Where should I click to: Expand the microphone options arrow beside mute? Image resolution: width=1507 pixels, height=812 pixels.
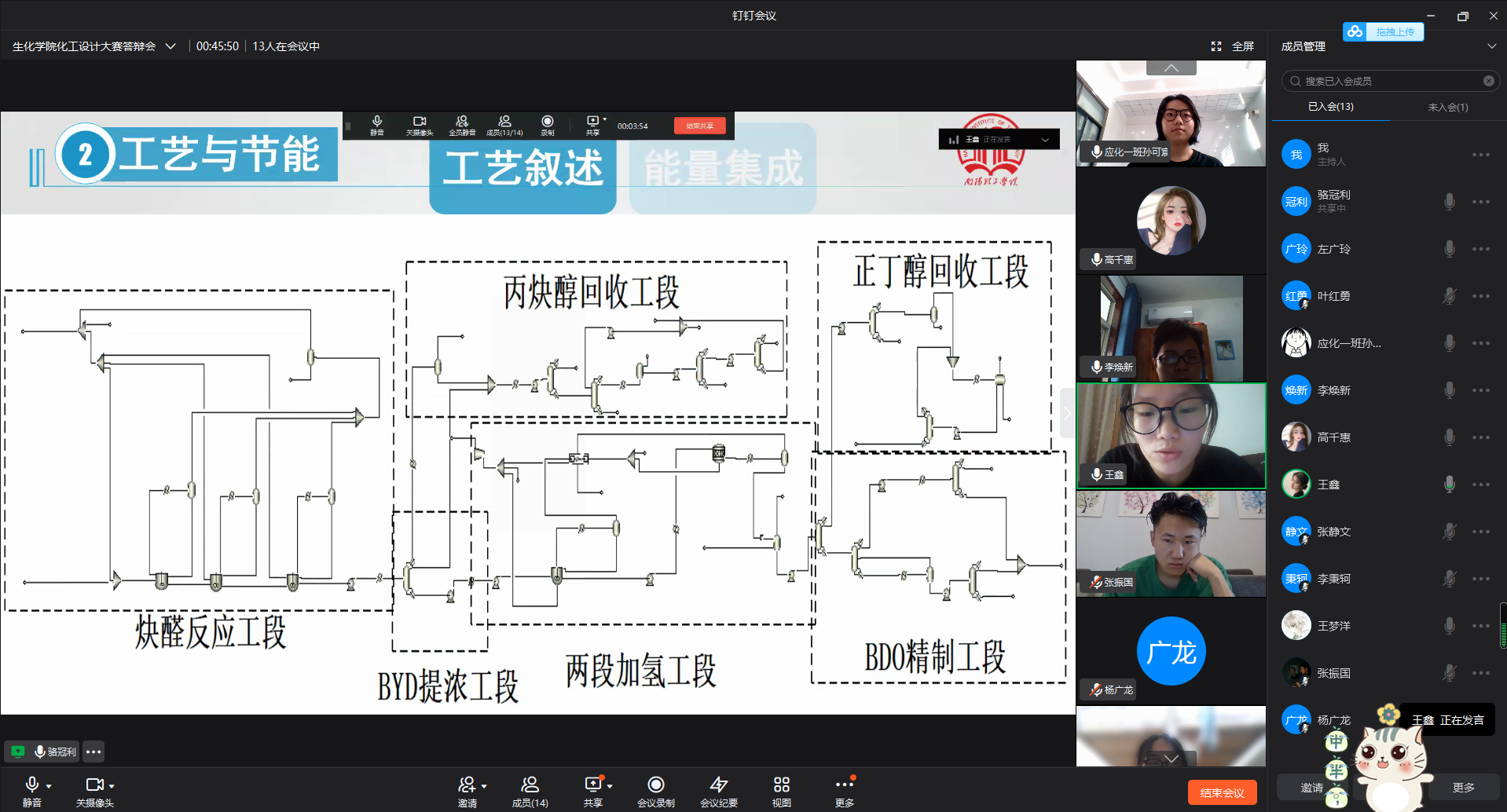(x=49, y=786)
